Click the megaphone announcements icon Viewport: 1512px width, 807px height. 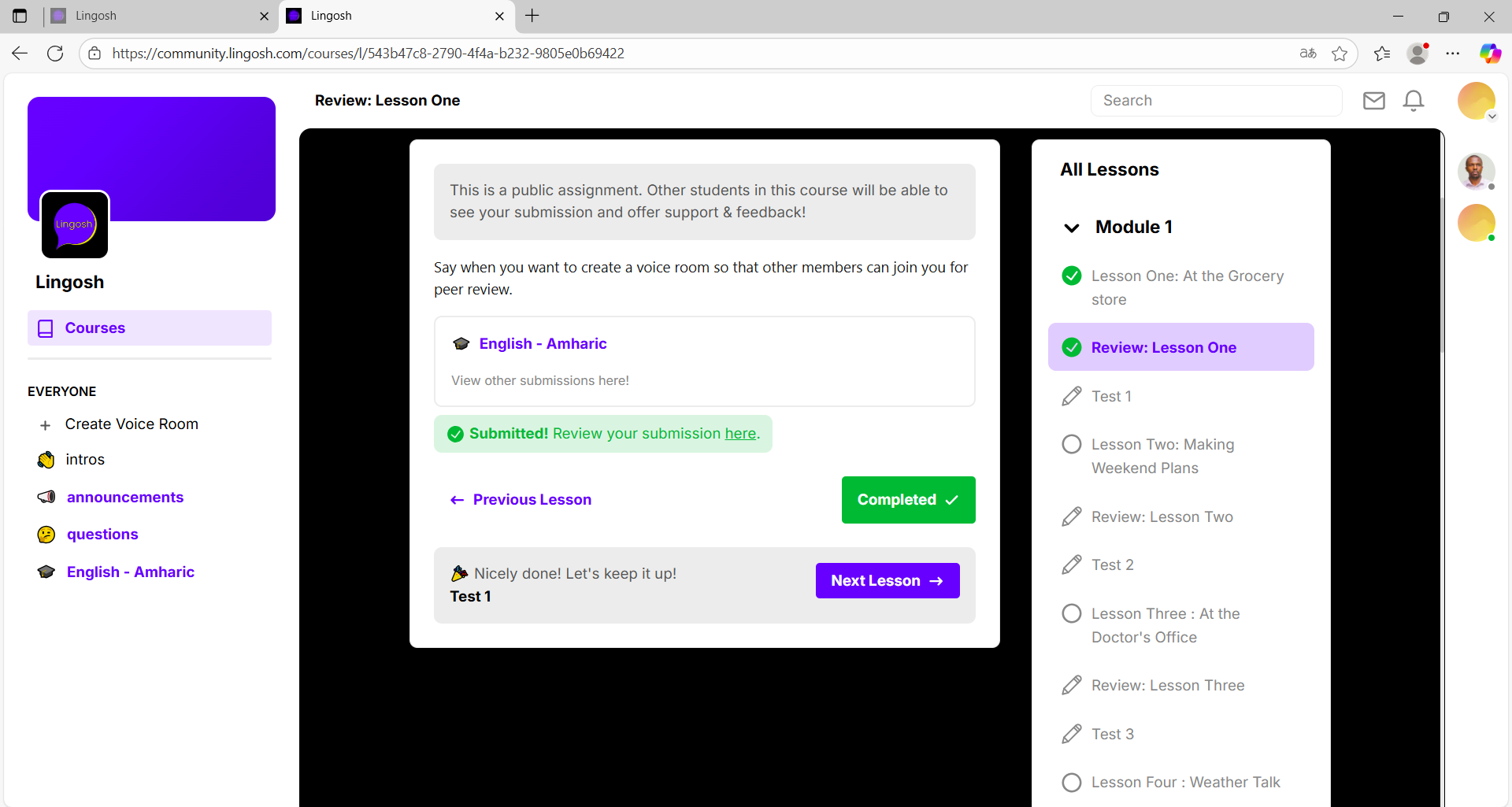(x=46, y=498)
